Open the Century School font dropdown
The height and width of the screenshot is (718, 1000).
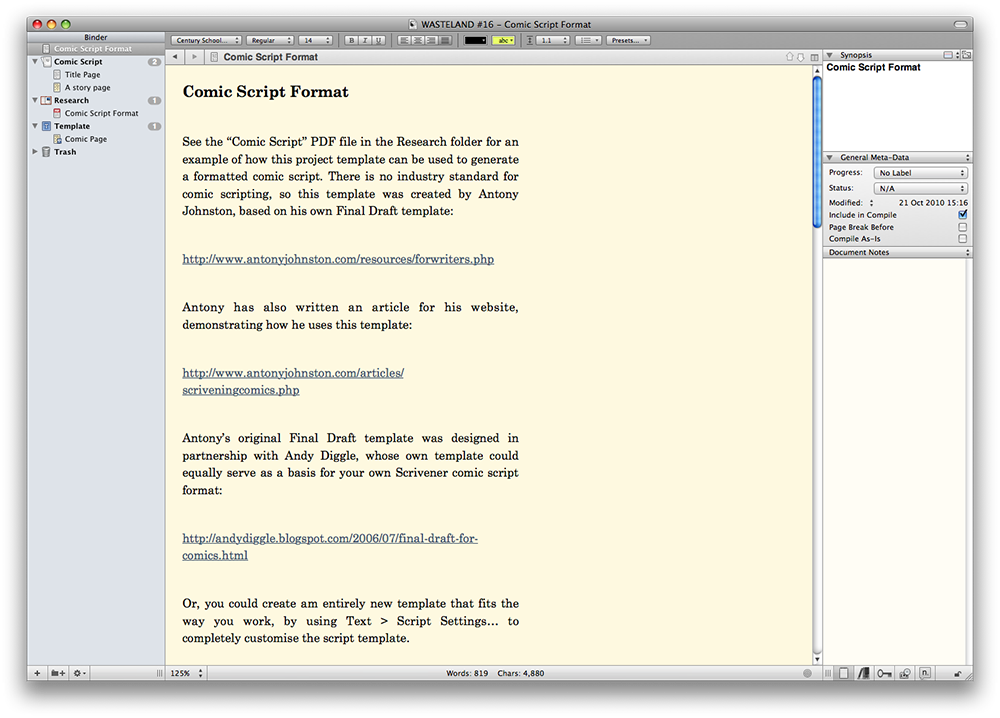206,40
